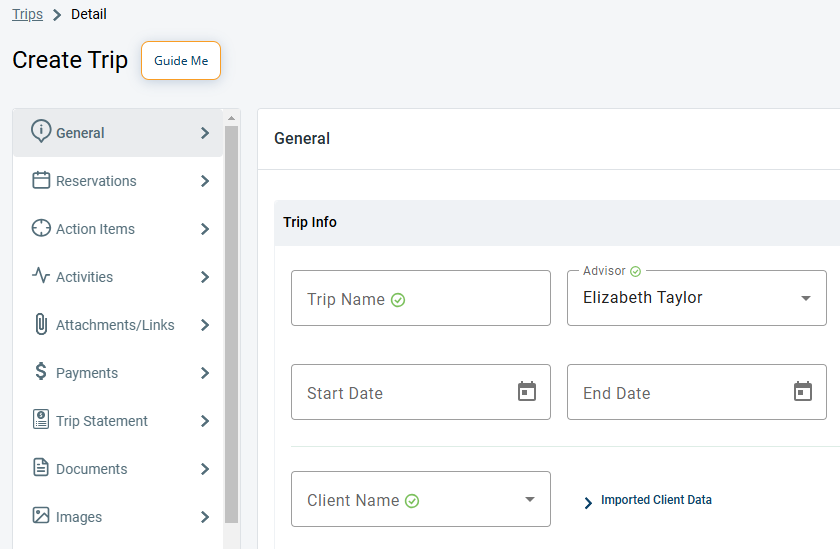Click into the Trip Name field
The image size is (840, 549).
pos(421,298)
